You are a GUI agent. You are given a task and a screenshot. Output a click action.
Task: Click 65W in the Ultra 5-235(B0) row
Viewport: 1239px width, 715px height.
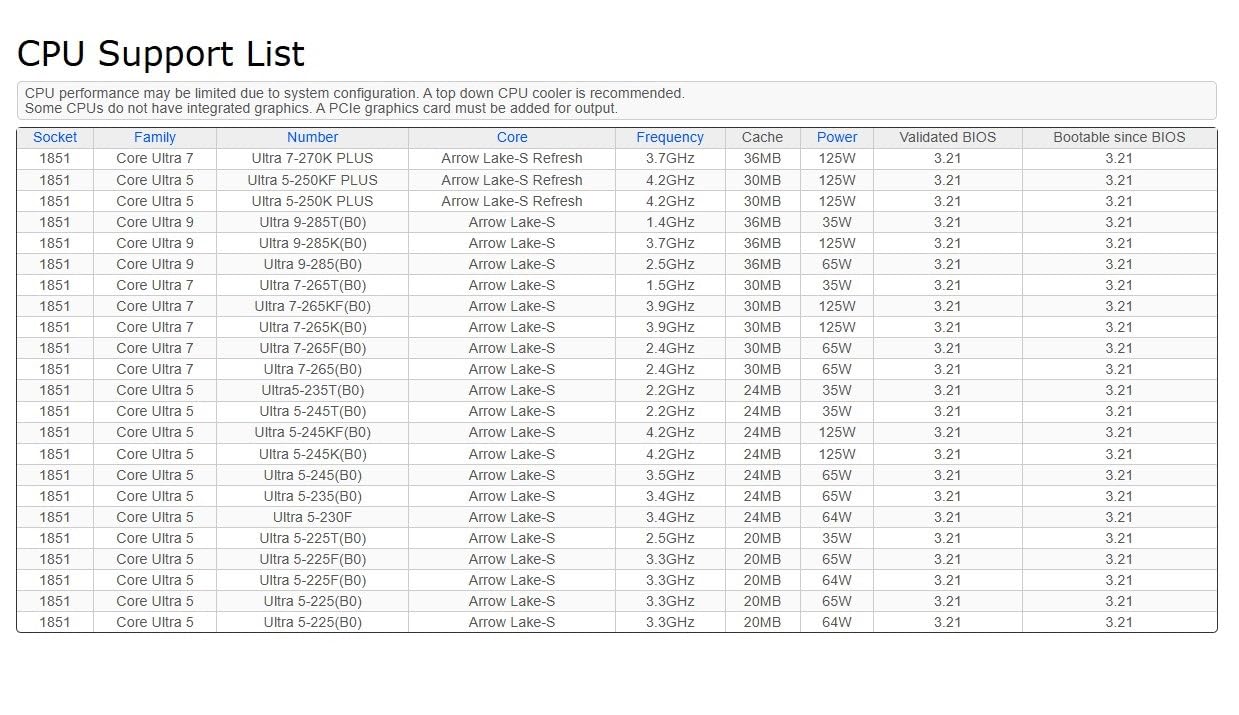click(837, 496)
